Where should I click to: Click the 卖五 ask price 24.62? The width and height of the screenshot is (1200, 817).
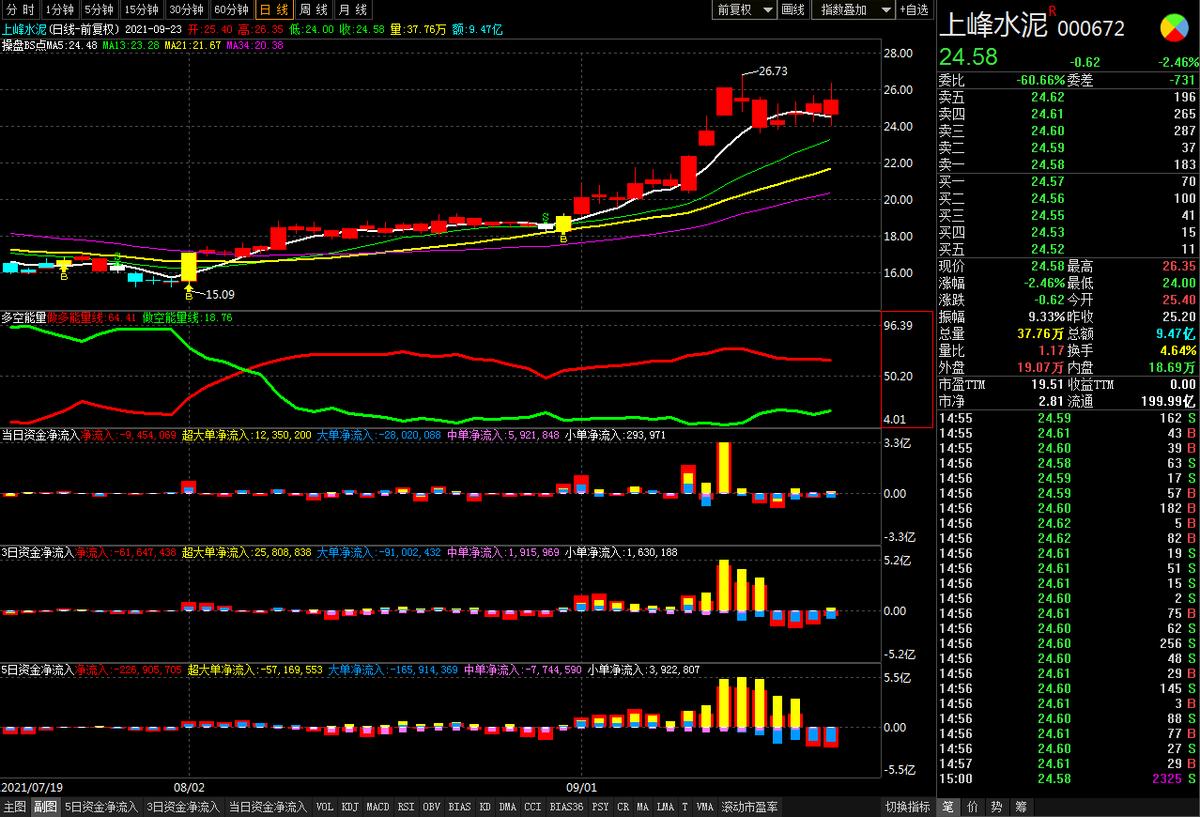(x=1046, y=97)
